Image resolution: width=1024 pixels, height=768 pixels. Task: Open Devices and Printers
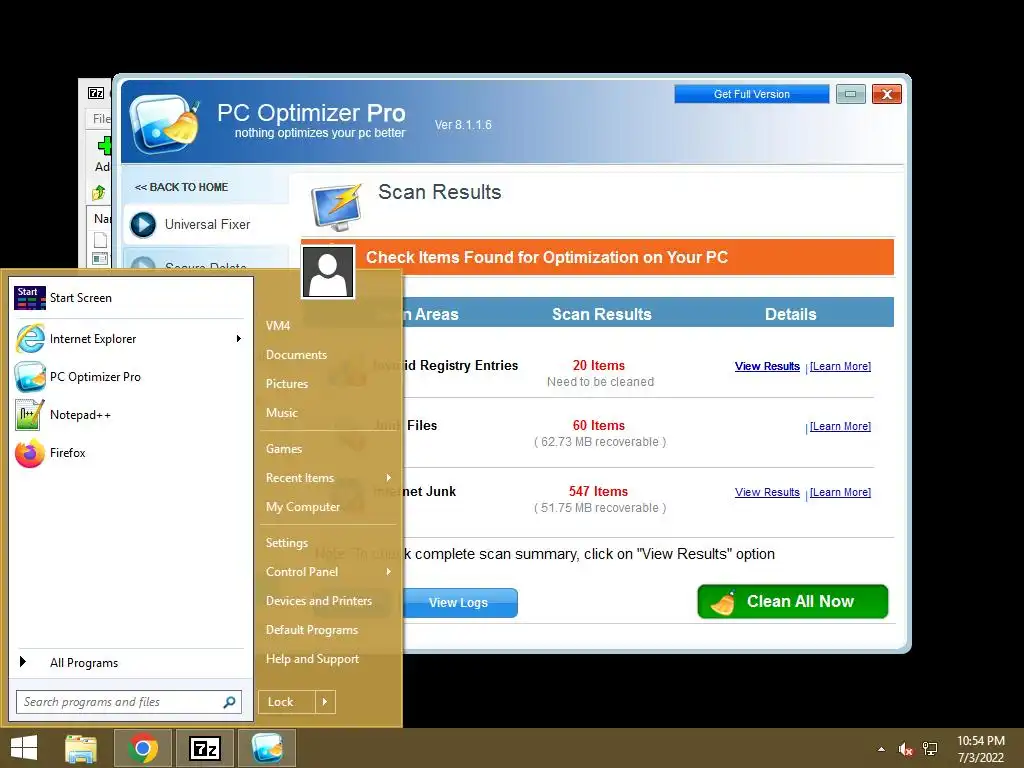(319, 601)
